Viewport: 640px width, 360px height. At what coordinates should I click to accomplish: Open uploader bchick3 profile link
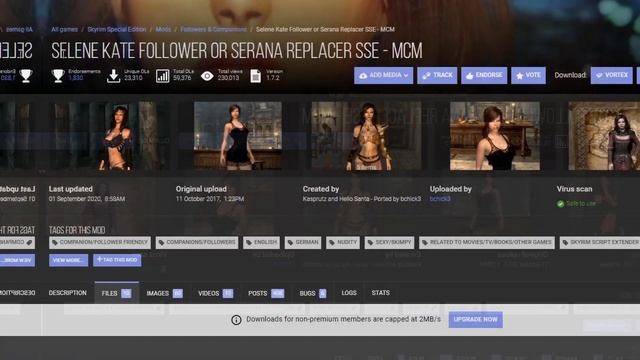coord(440,199)
